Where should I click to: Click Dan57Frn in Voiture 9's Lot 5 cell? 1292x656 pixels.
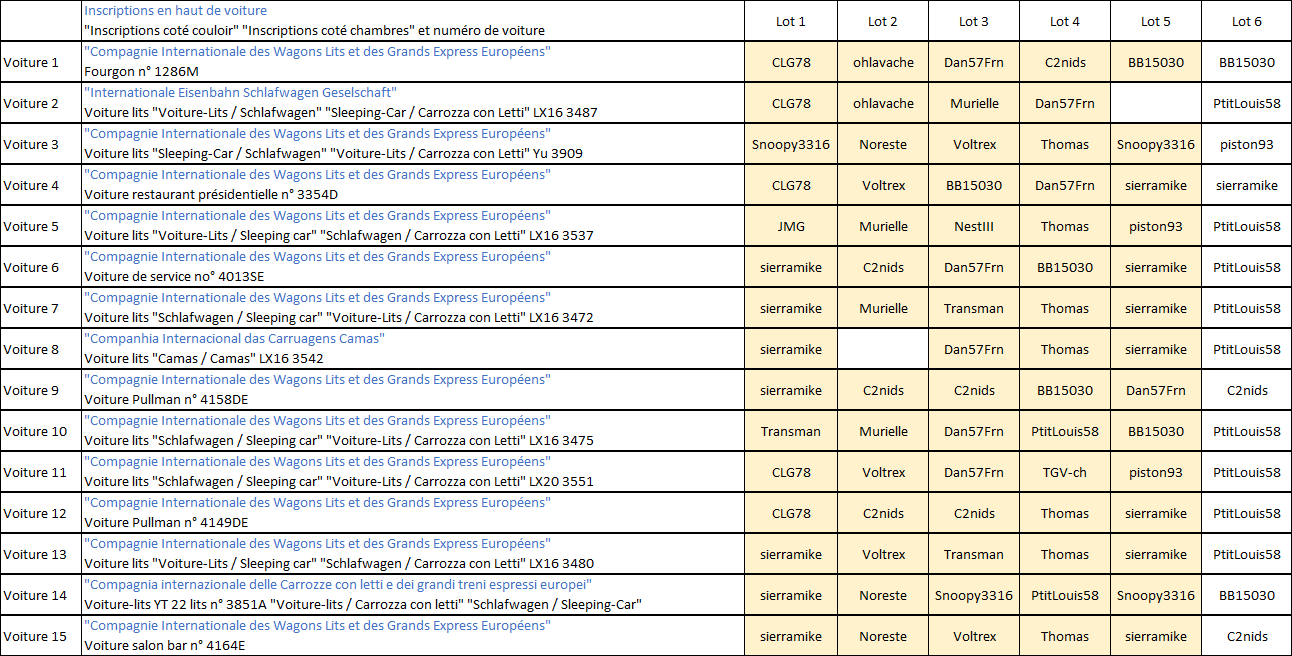[x=1156, y=390]
